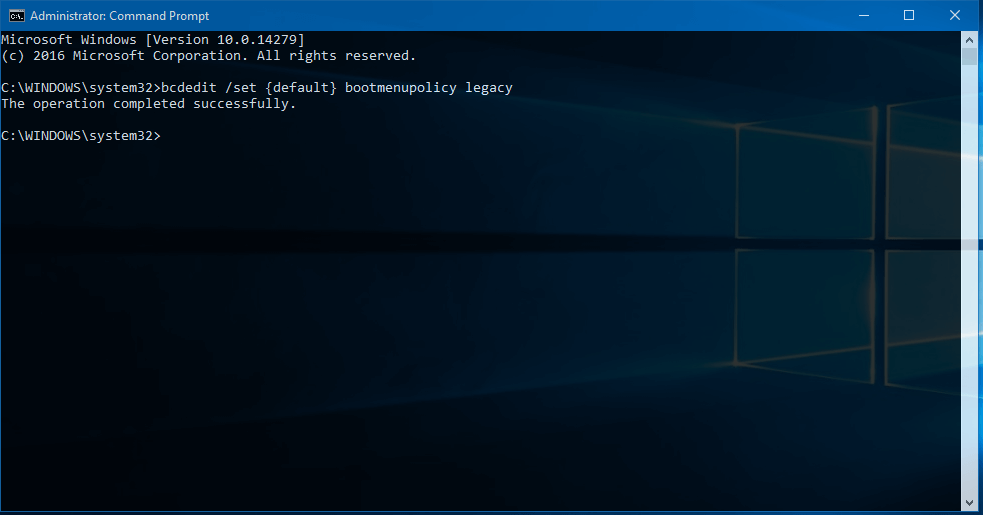Click the last empty C:\WINDOWS\system32> prompt
This screenshot has width=983, height=515.
pos(80,135)
